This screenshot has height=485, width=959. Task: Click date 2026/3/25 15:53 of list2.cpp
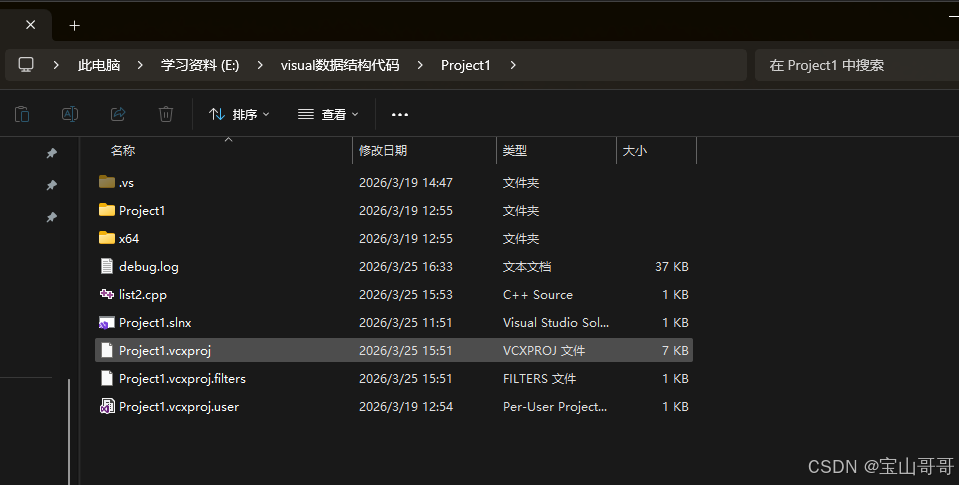[406, 295]
